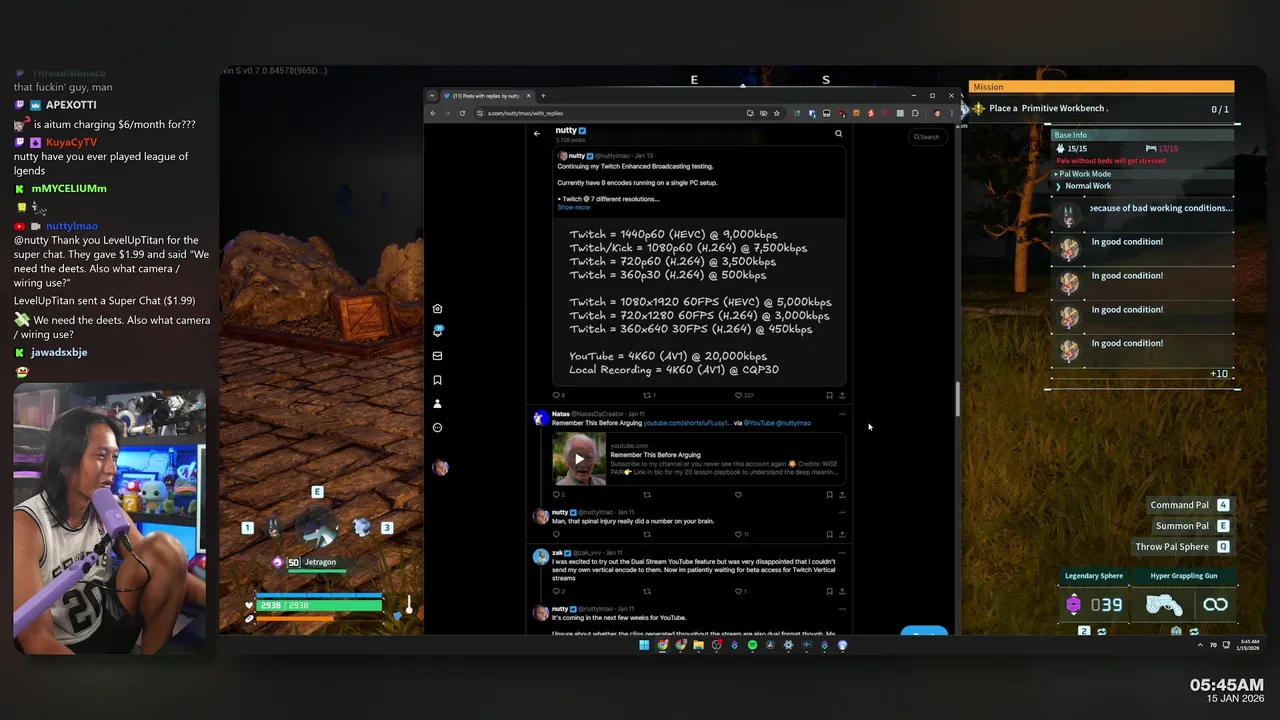Screen dimensions: 1280x720
Task: Bookmark Natas's Remember This Before Arguing post
Action: [x=829, y=494]
